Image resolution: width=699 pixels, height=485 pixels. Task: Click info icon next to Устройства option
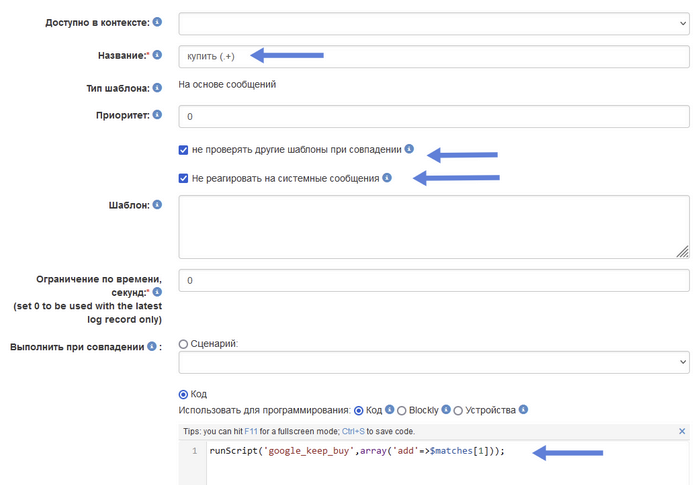(x=523, y=409)
